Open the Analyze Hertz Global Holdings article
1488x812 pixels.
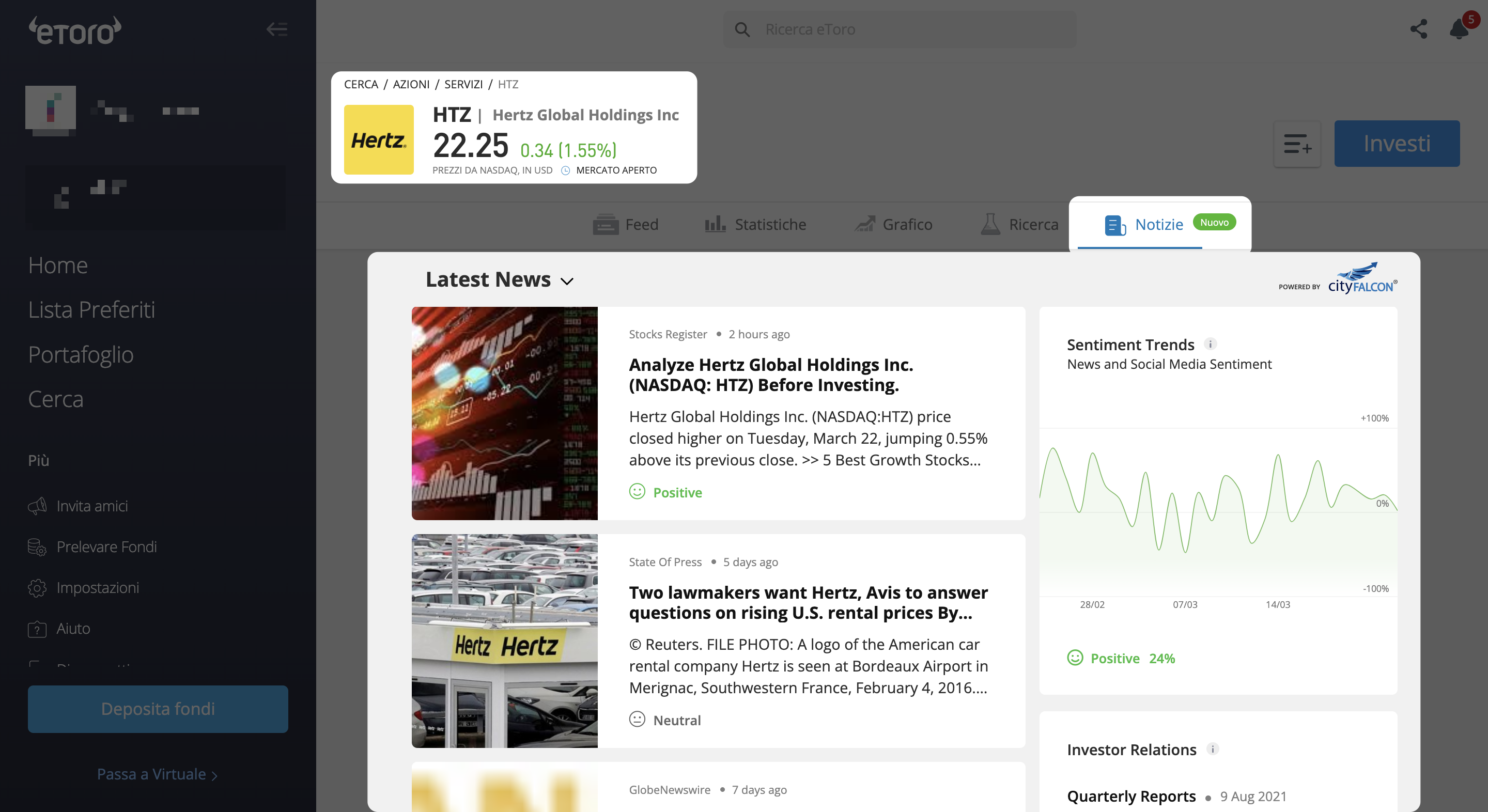pos(771,375)
